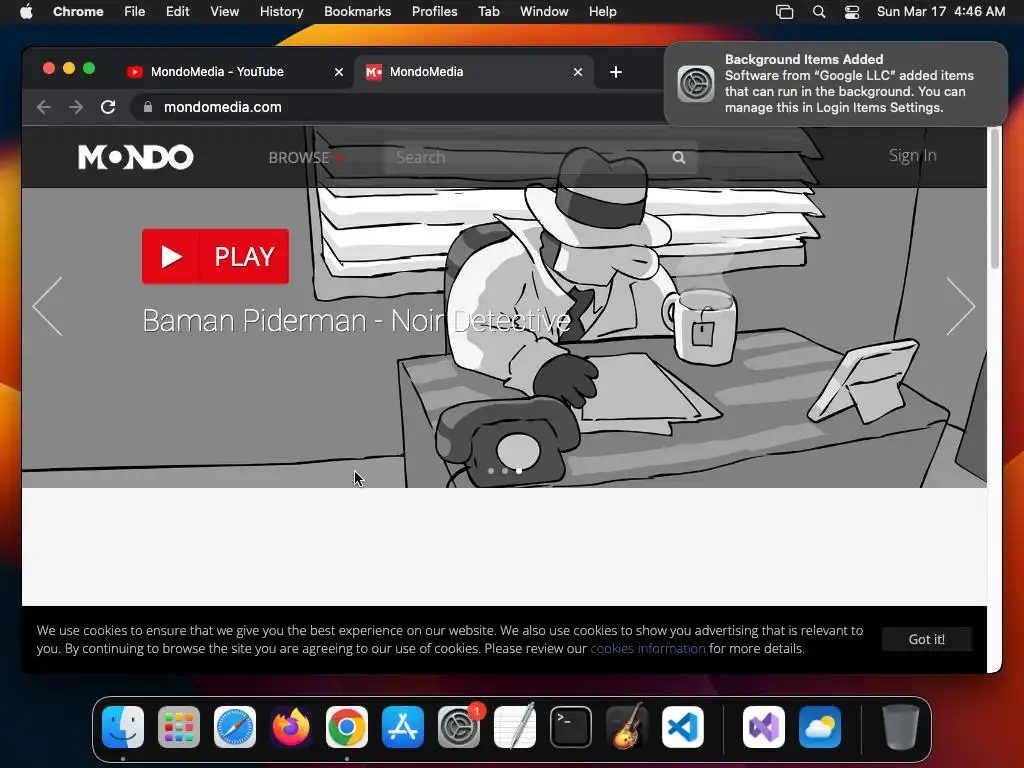Open the Bookmarks menu

(x=357, y=12)
